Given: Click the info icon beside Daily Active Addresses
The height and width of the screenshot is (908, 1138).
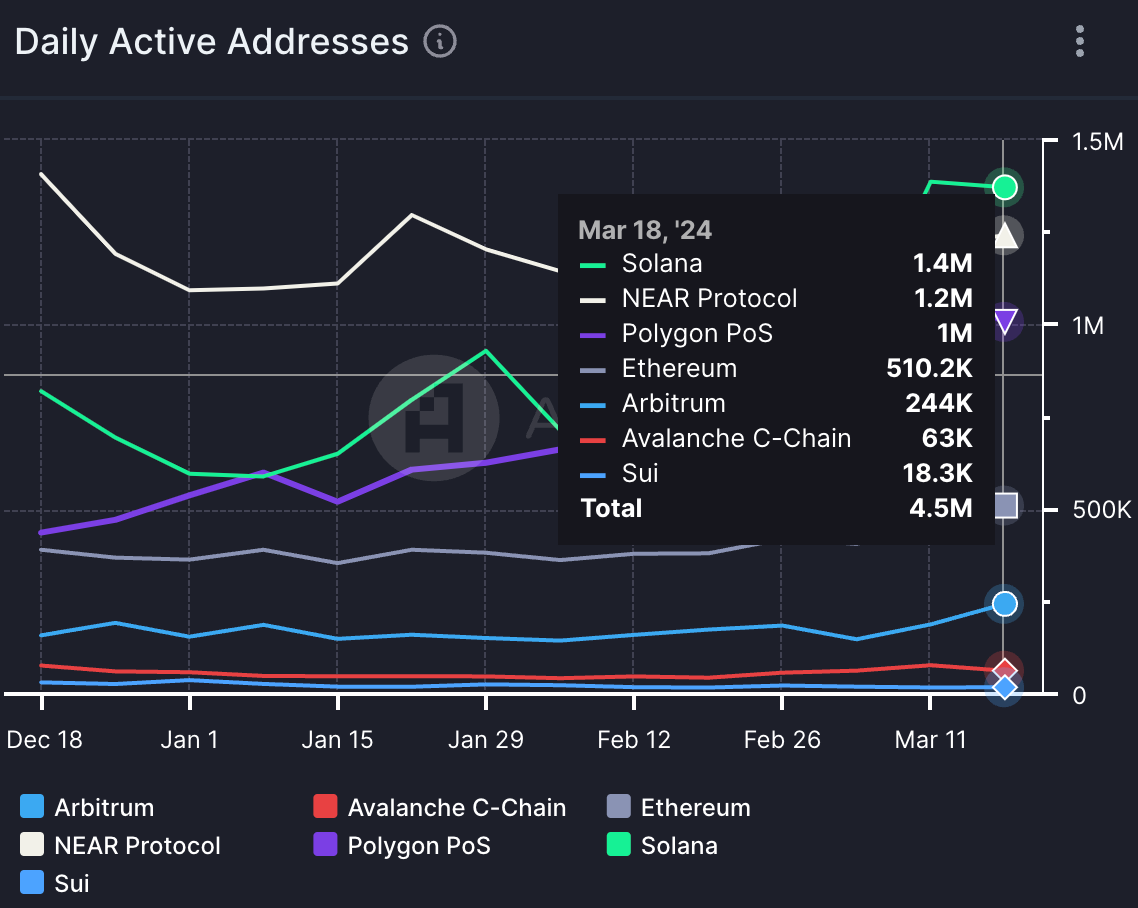Looking at the screenshot, I should (440, 41).
